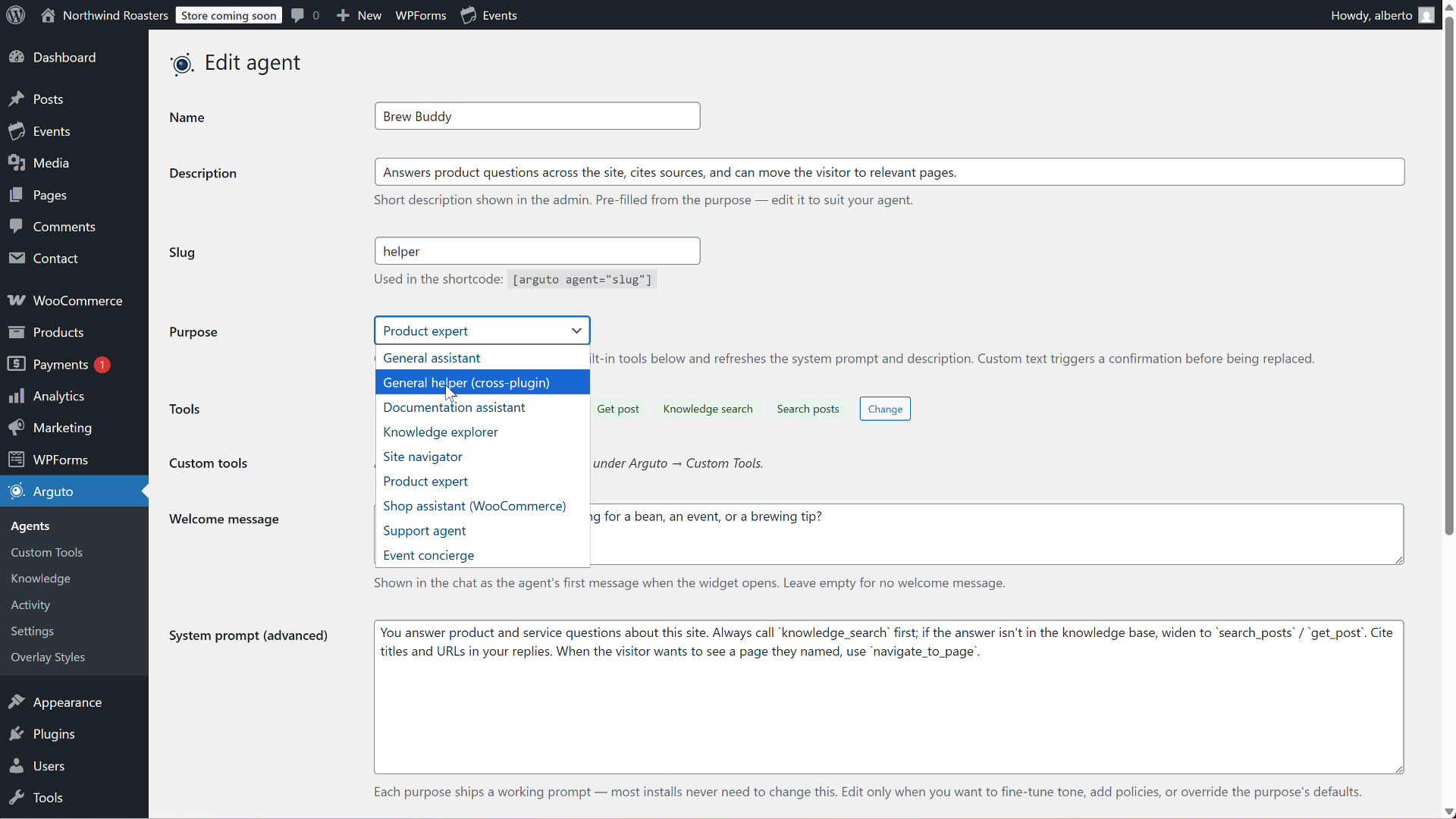Click New in the admin bar
1456x819 pixels.
pyautogui.click(x=369, y=15)
